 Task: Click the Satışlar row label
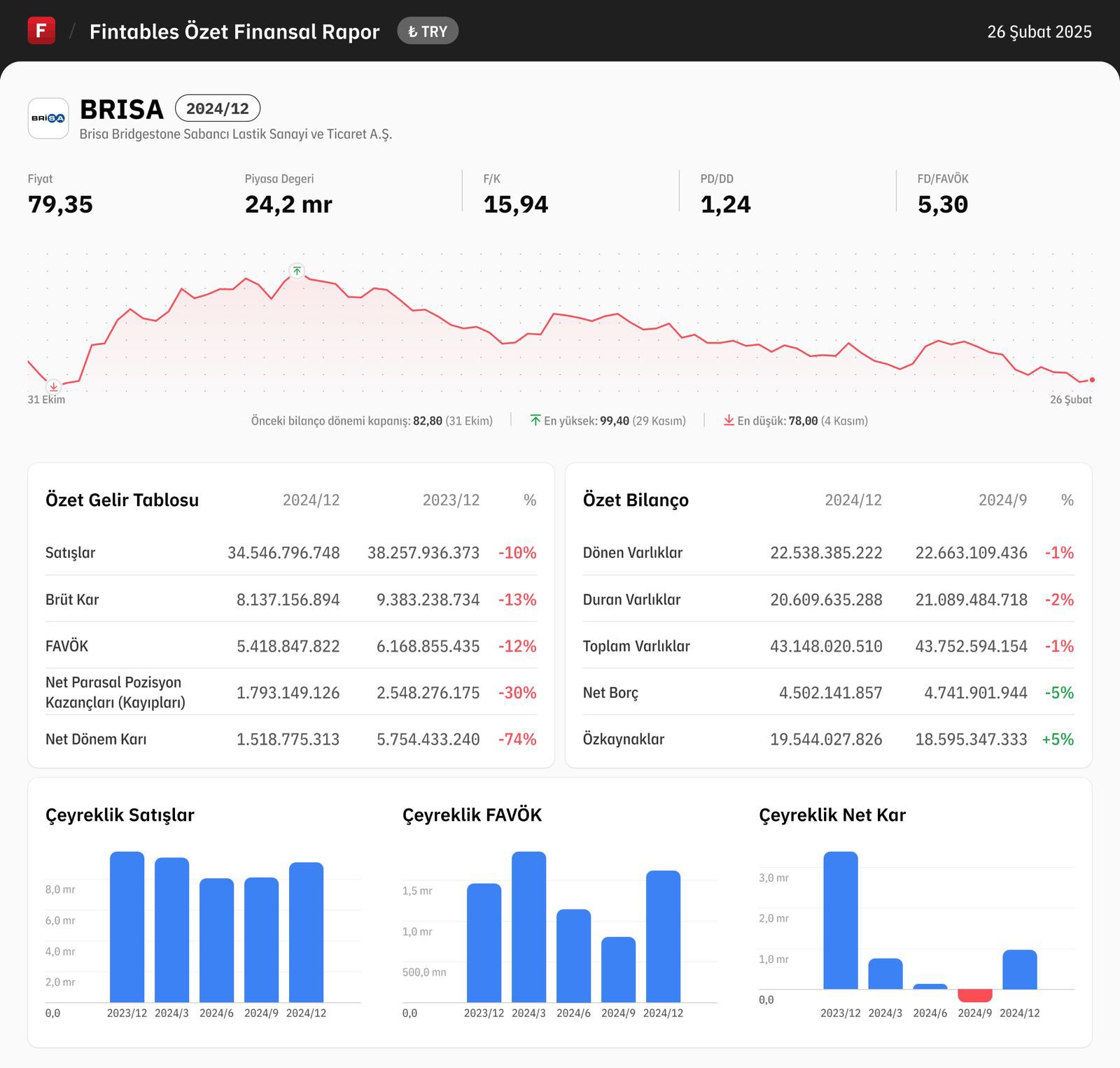70,553
